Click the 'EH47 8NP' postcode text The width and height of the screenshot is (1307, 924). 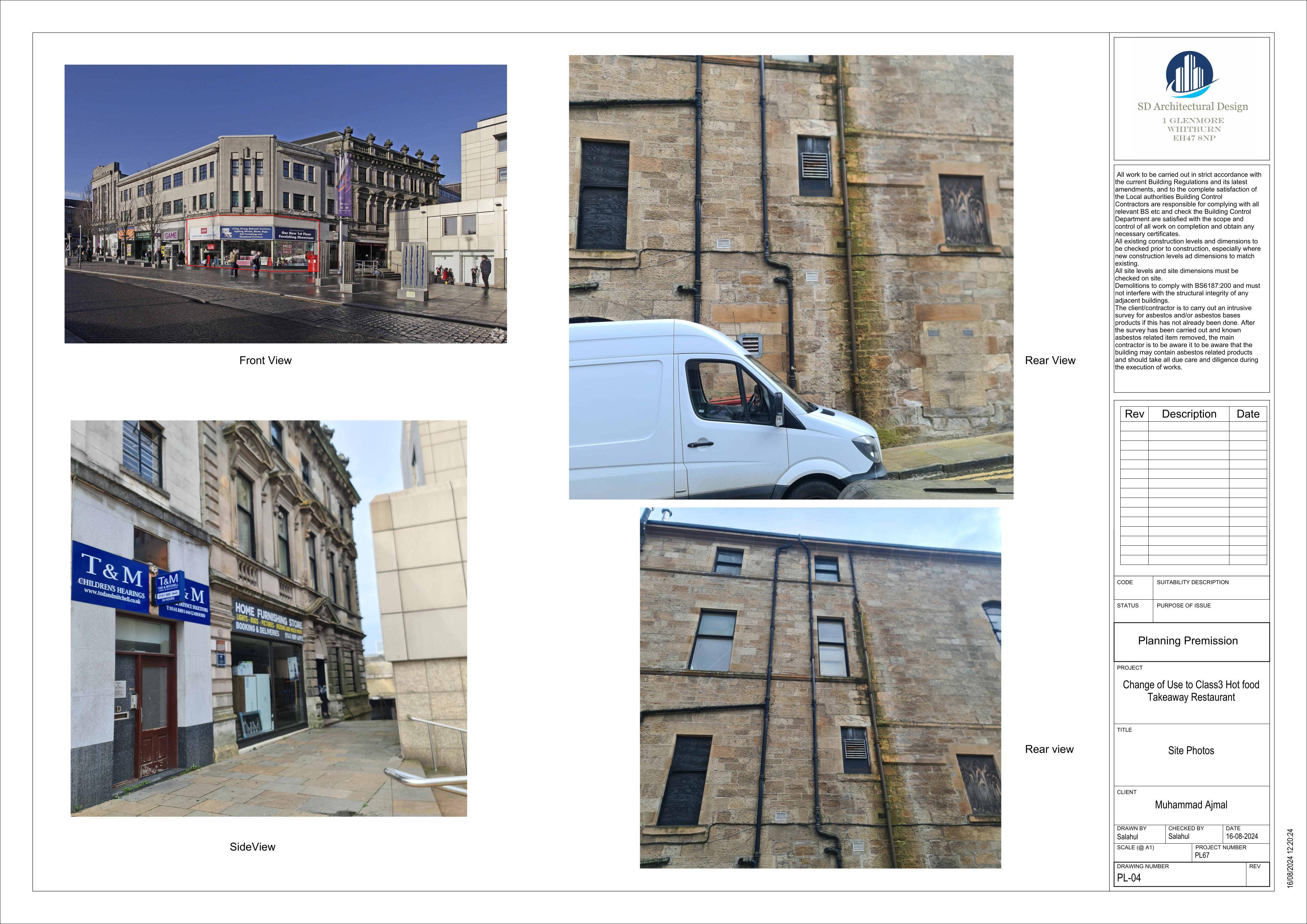[1194, 138]
